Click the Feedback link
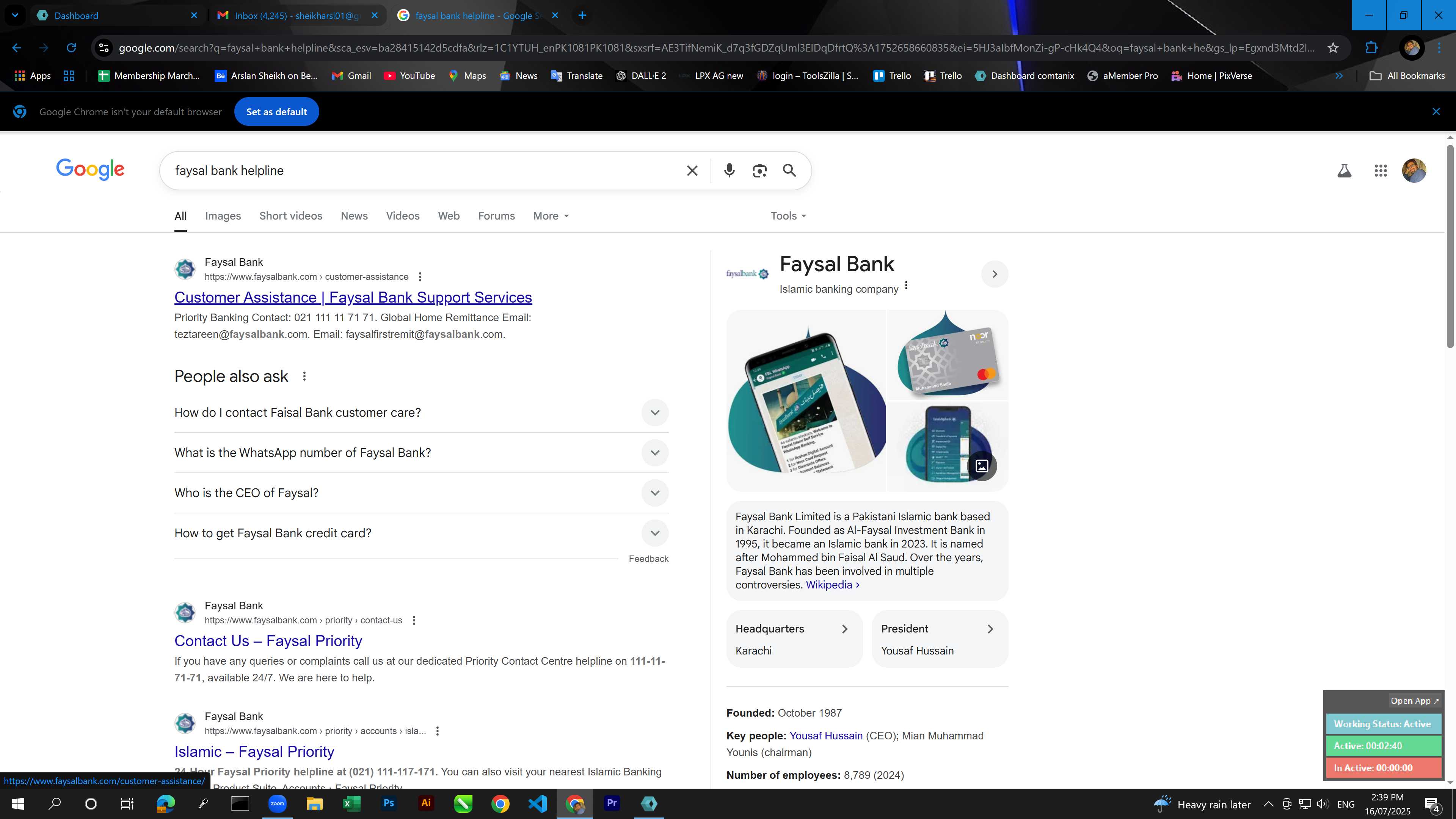This screenshot has height=819, width=1456. 648,559
